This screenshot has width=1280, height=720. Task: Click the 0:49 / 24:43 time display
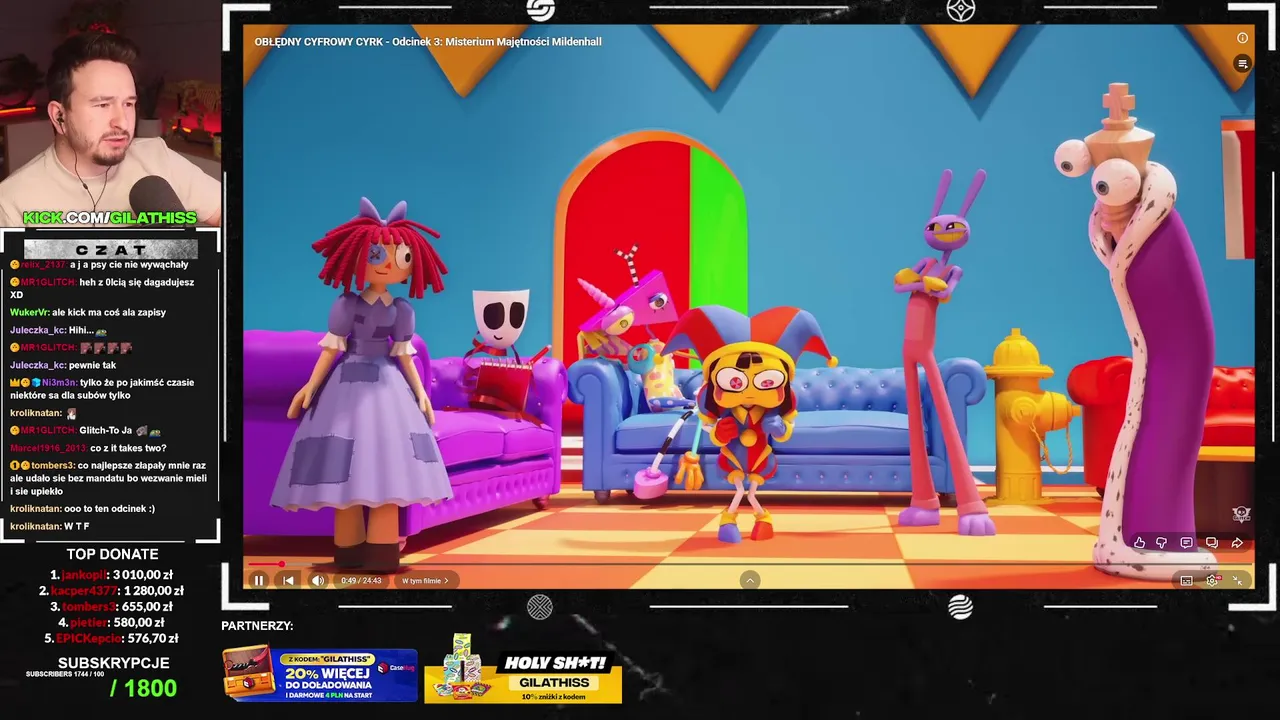361,580
